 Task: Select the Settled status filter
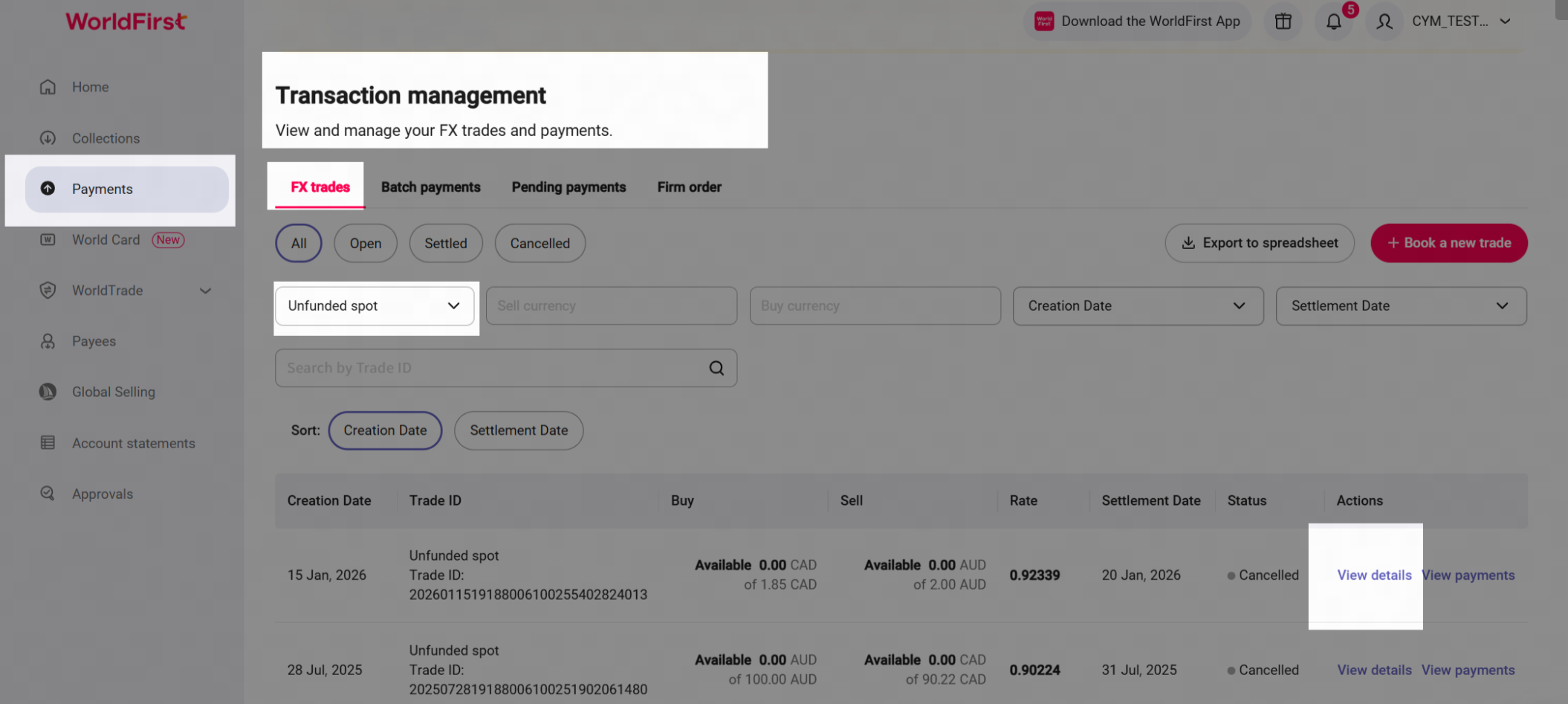(445, 243)
